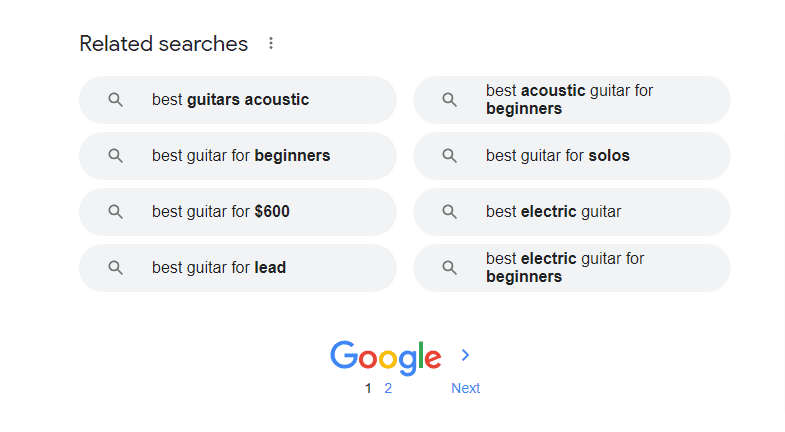Viewport: 785px width, 432px height.
Task: Click current page number 1
Action: point(368,388)
